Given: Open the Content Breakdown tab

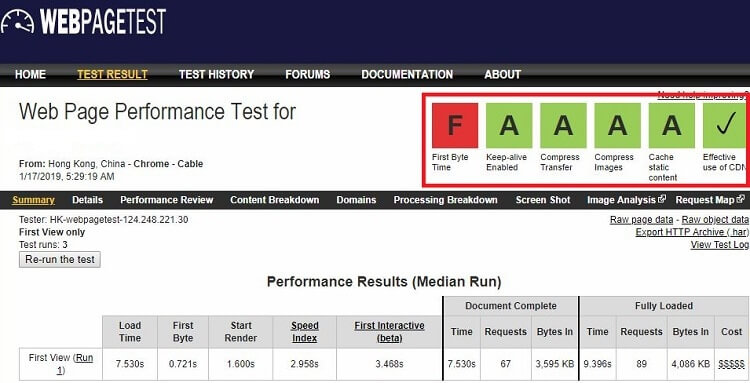Looking at the screenshot, I should (275, 200).
